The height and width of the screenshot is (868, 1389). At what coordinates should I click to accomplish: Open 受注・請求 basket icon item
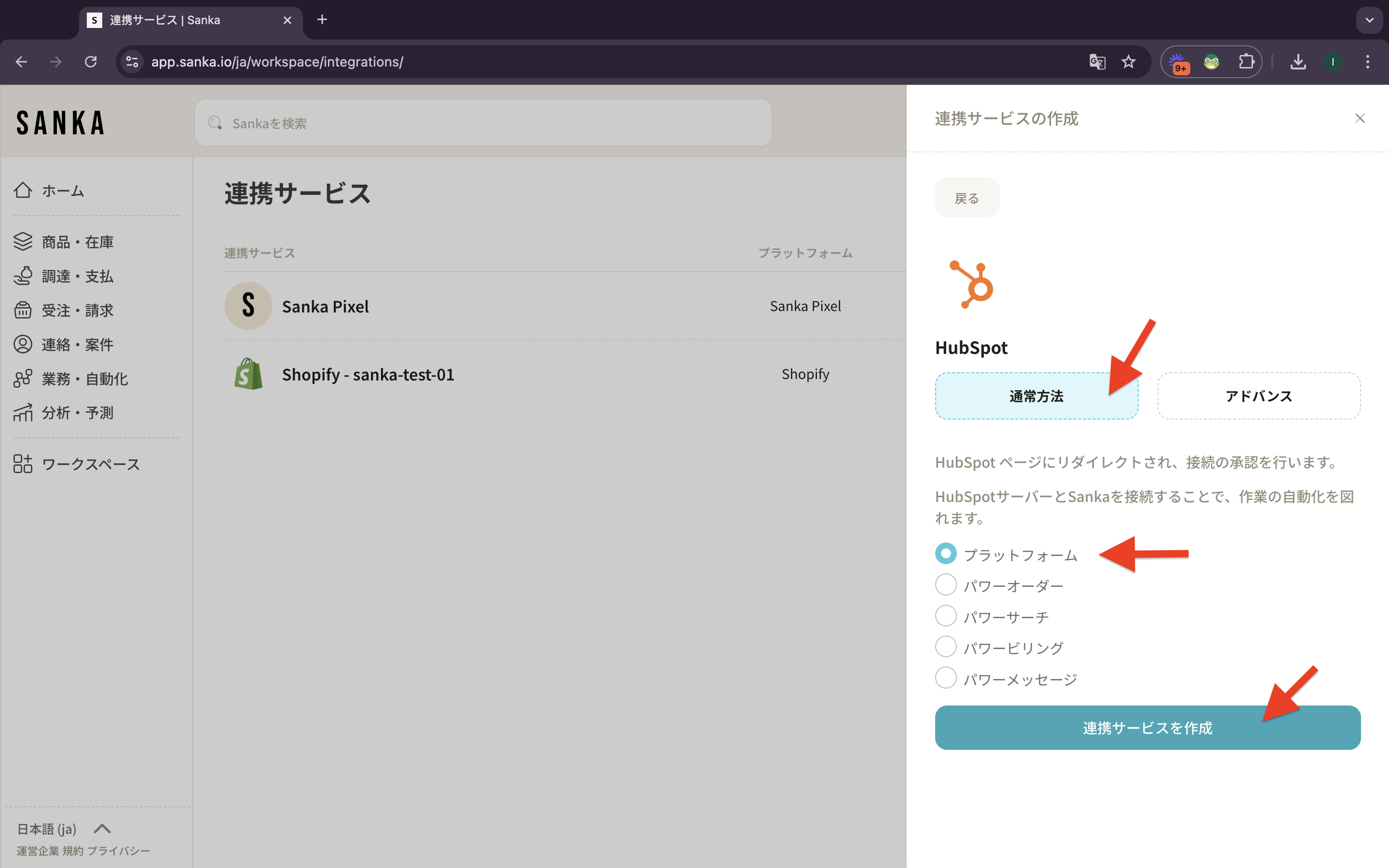pyautogui.click(x=23, y=310)
